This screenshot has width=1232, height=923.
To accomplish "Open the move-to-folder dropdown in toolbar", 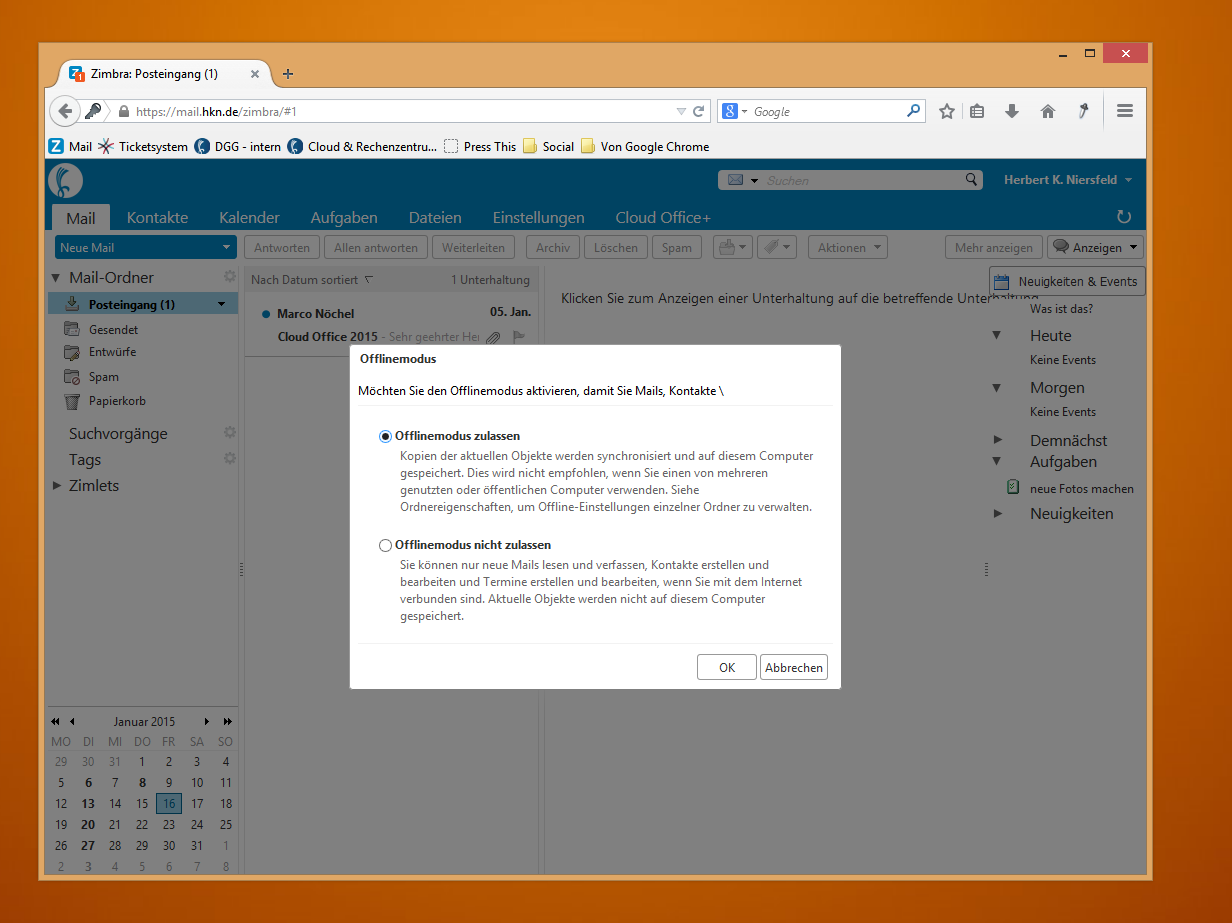I will (x=731, y=247).
